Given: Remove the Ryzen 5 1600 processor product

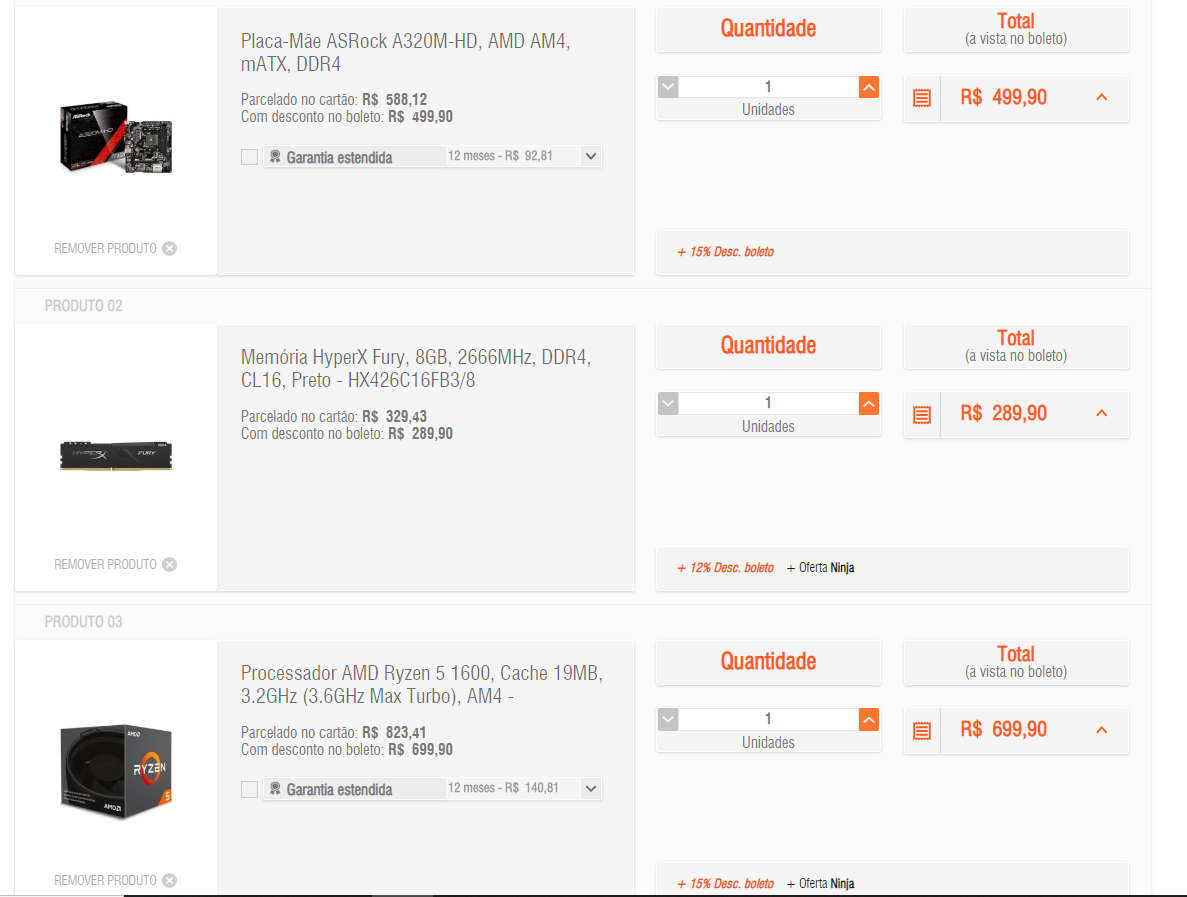Looking at the screenshot, I should point(115,880).
